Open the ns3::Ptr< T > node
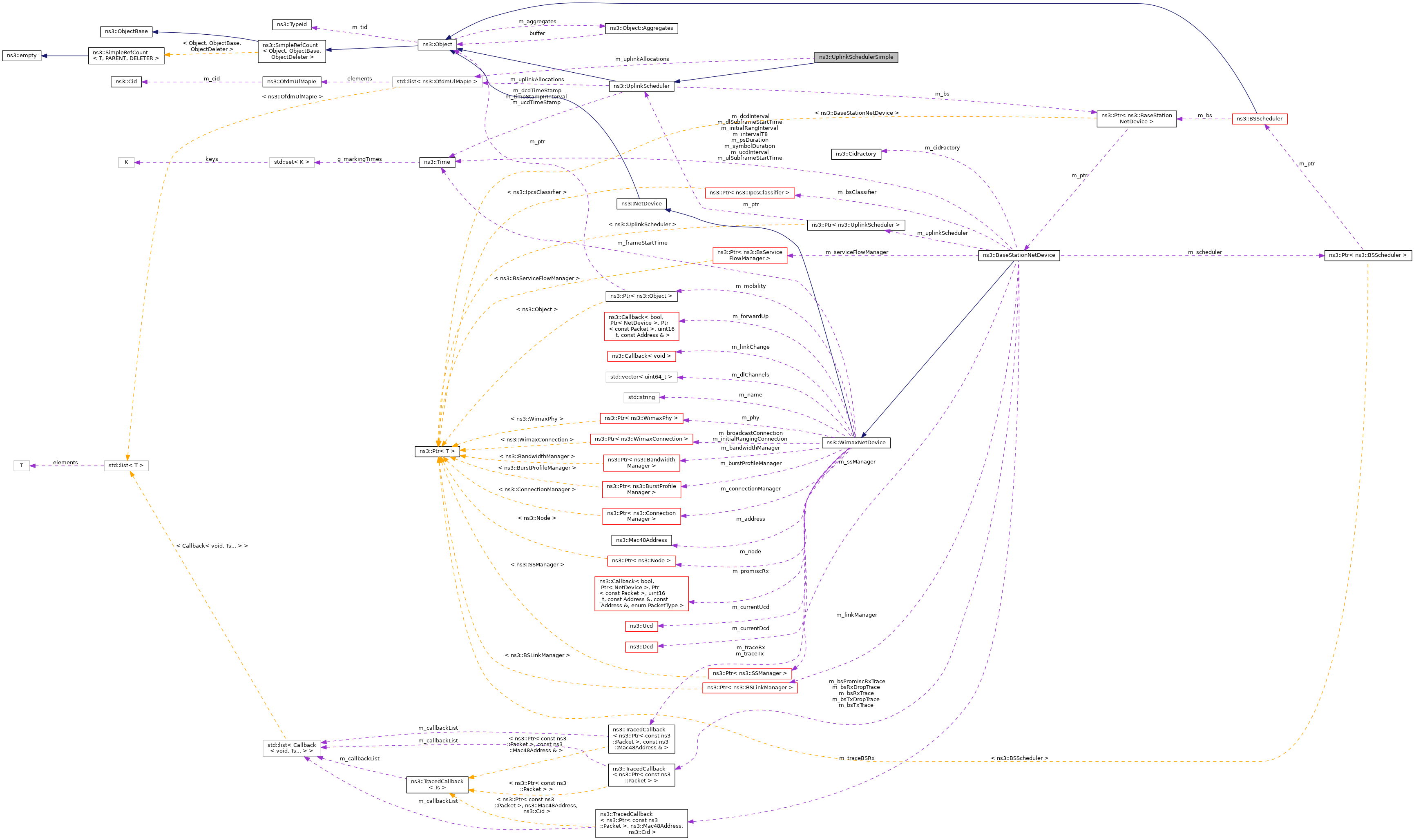The height and width of the screenshot is (840, 1414). [x=437, y=452]
